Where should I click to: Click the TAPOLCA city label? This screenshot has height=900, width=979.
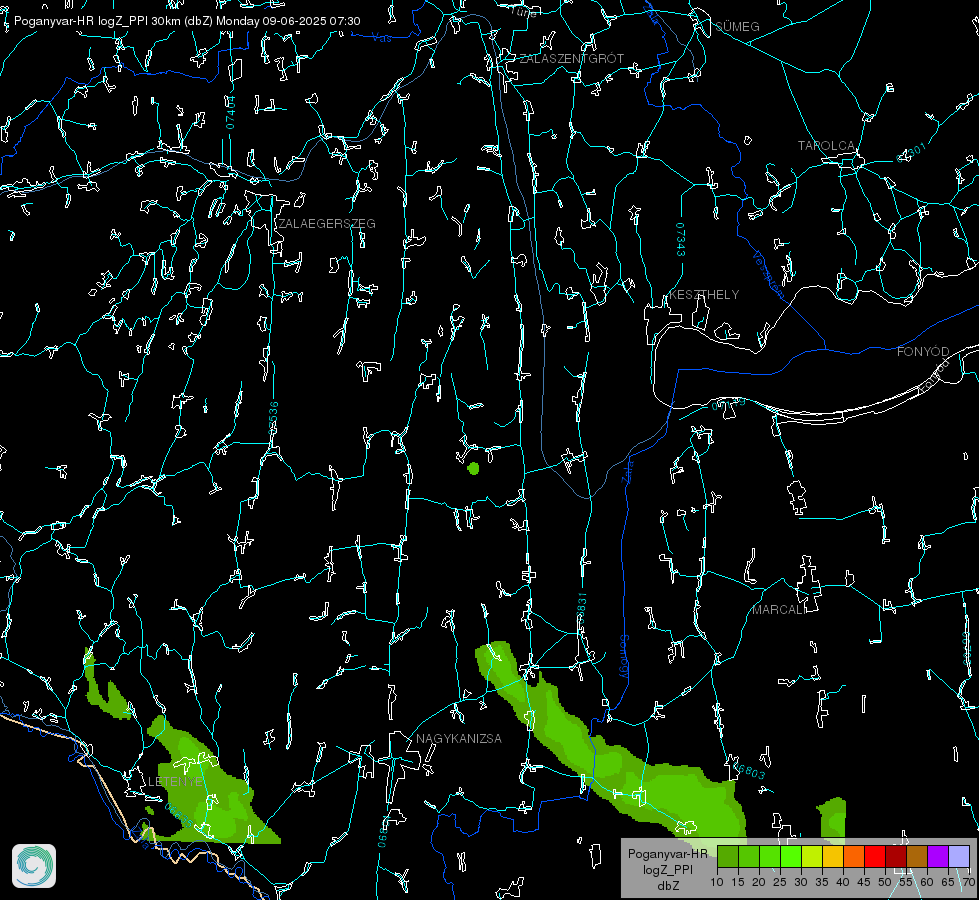coord(826,146)
